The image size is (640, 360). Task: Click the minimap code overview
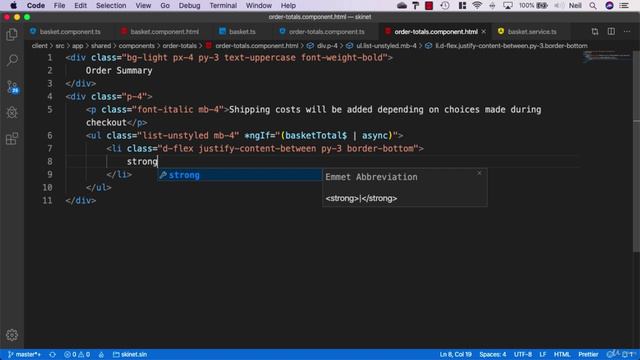point(607,56)
